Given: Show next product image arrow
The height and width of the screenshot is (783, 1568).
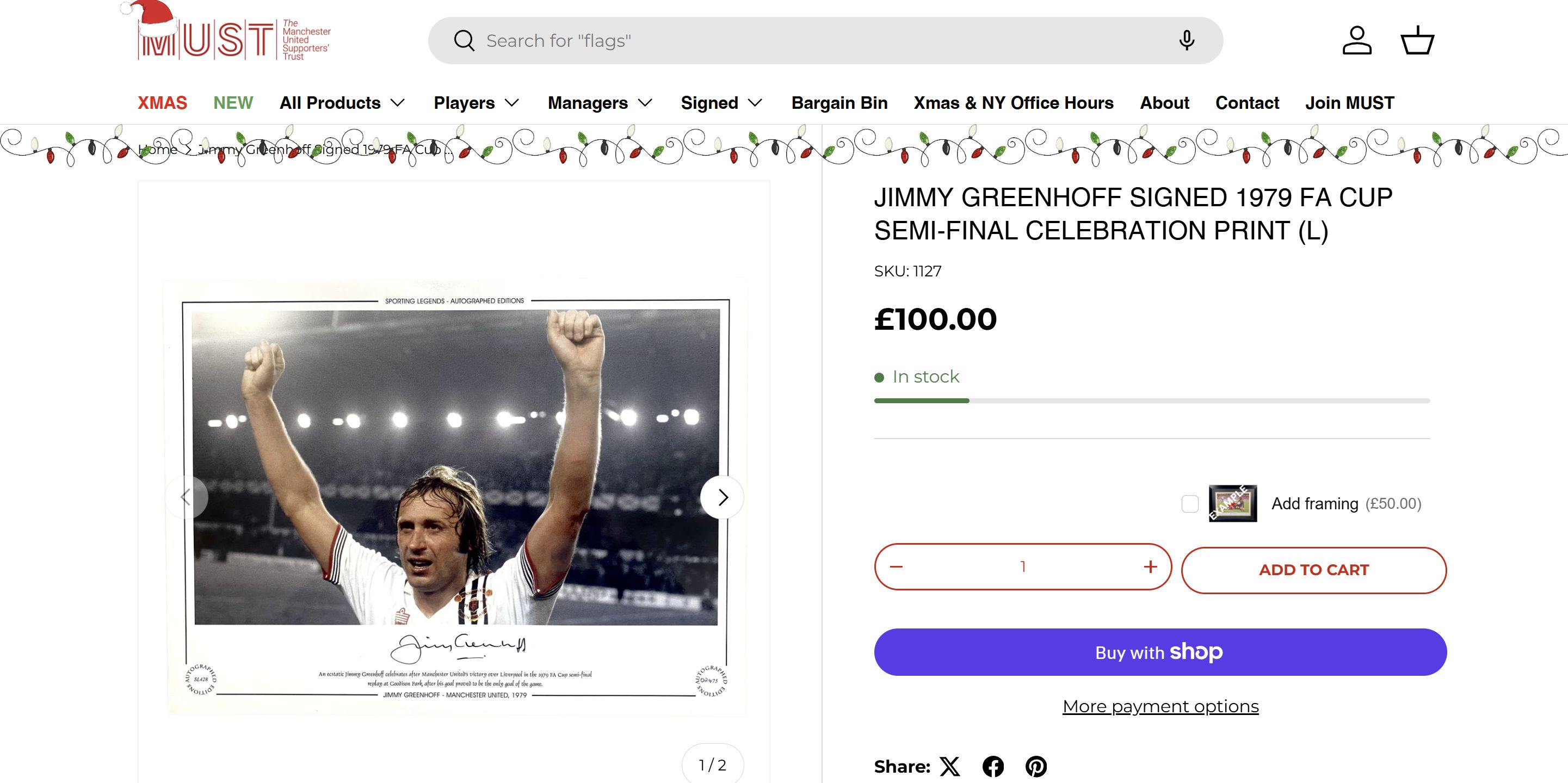Looking at the screenshot, I should [x=723, y=497].
